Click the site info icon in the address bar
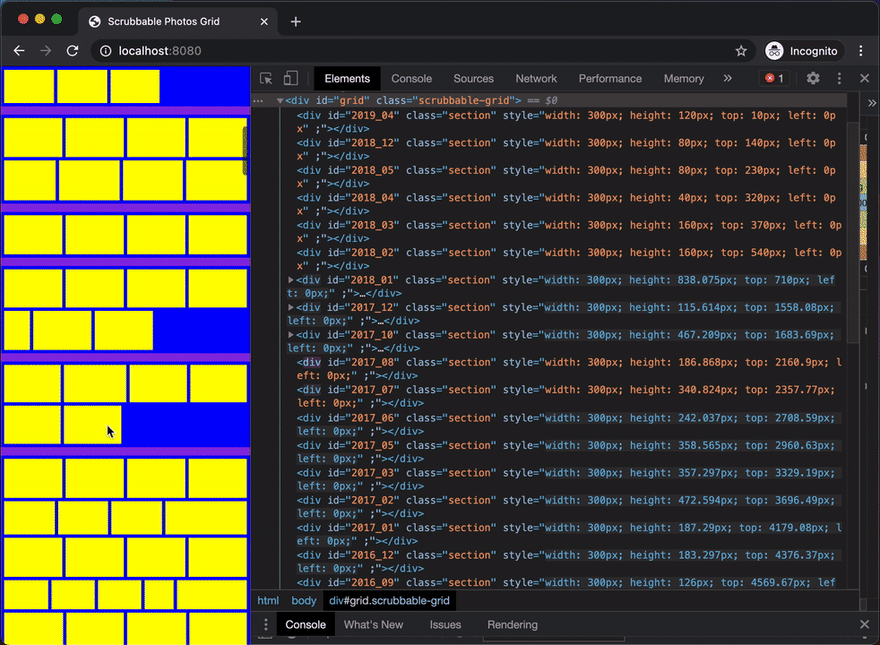This screenshot has height=645, width=880. tap(106, 51)
